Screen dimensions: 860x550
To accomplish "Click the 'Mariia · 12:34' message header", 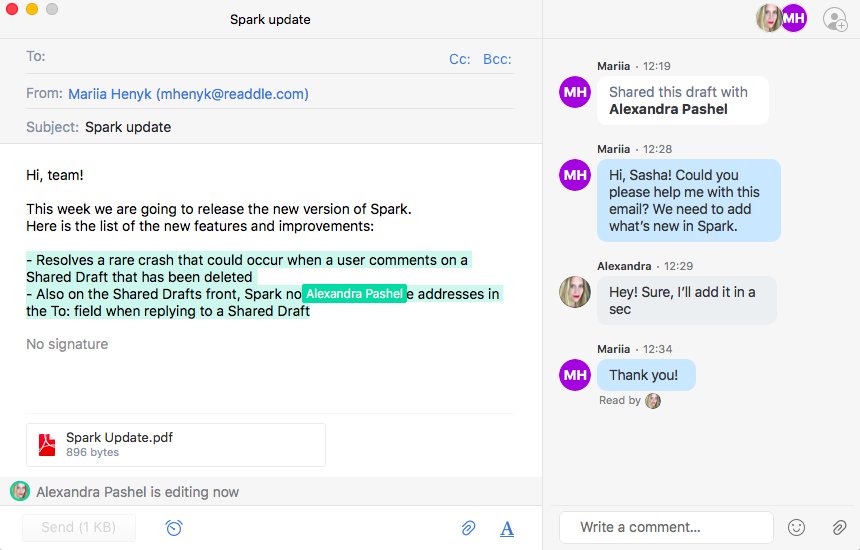I will tap(635, 349).
